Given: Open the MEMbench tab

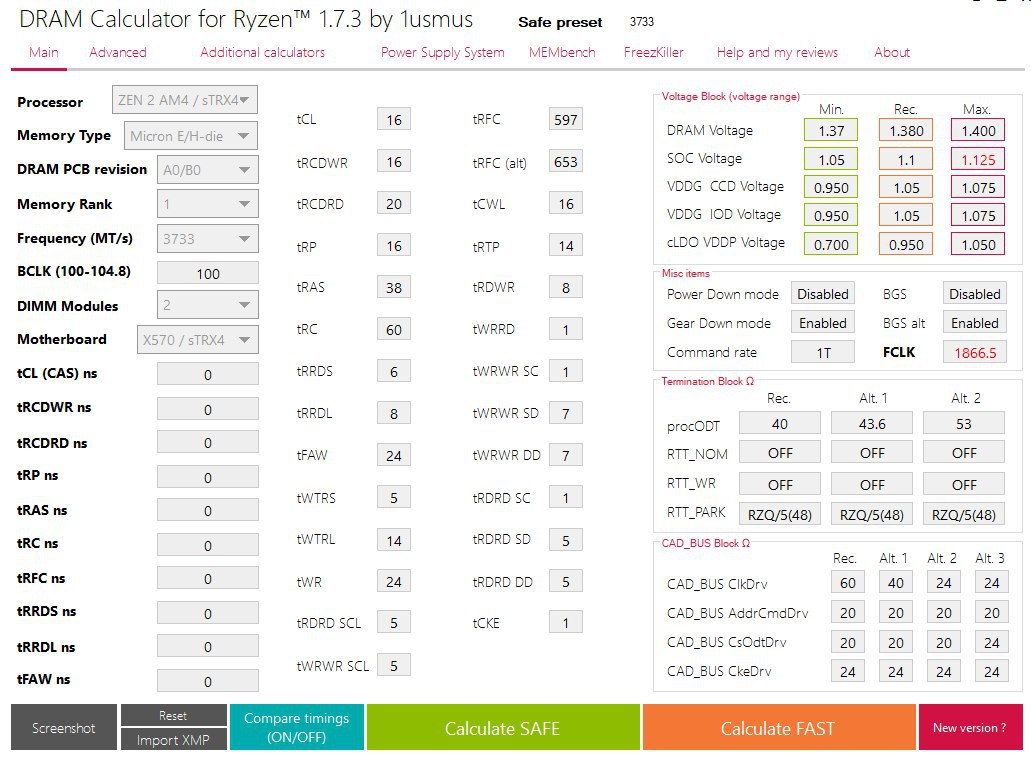Looking at the screenshot, I should pyautogui.click(x=562, y=53).
